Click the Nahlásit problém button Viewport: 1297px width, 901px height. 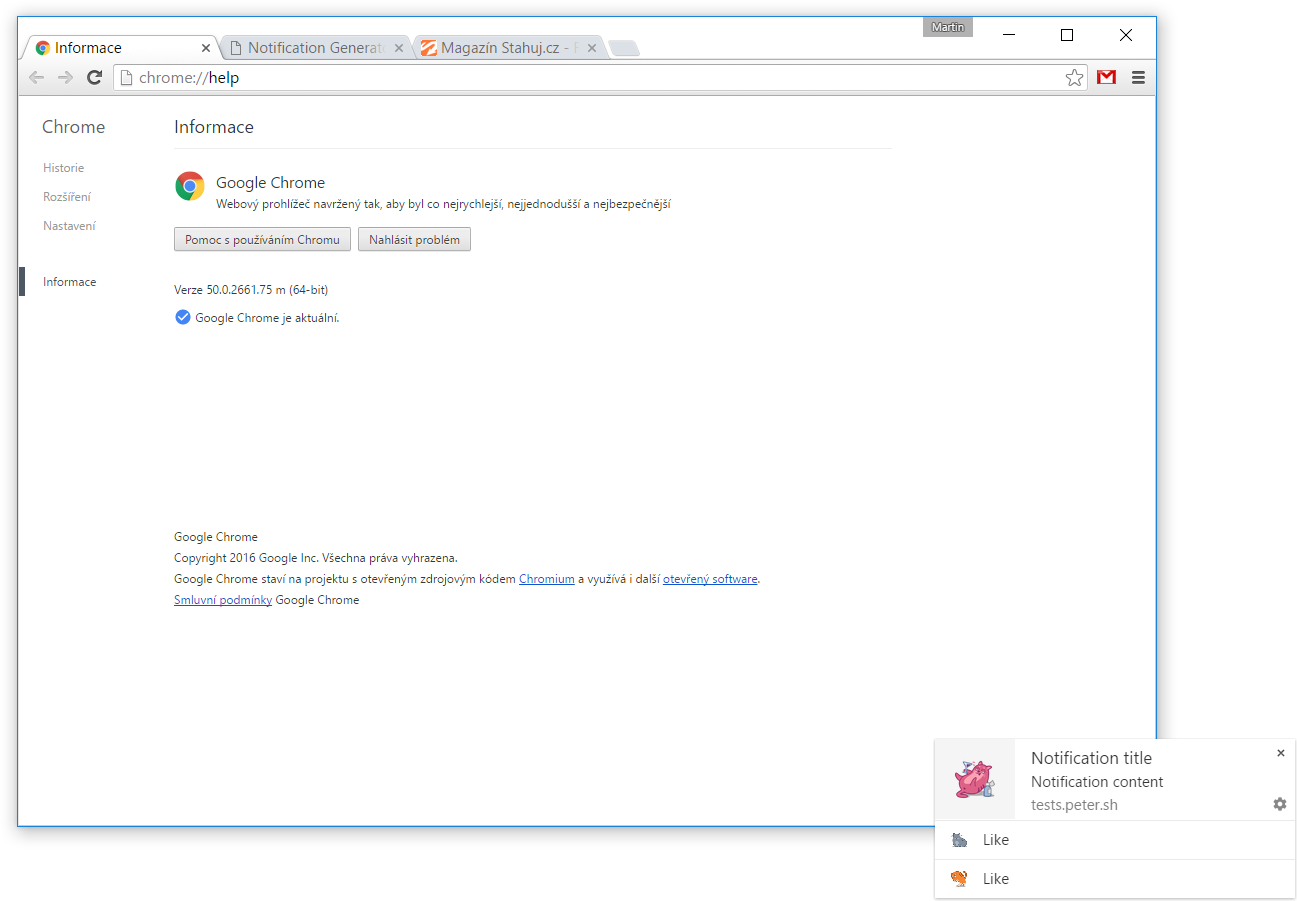coord(414,240)
